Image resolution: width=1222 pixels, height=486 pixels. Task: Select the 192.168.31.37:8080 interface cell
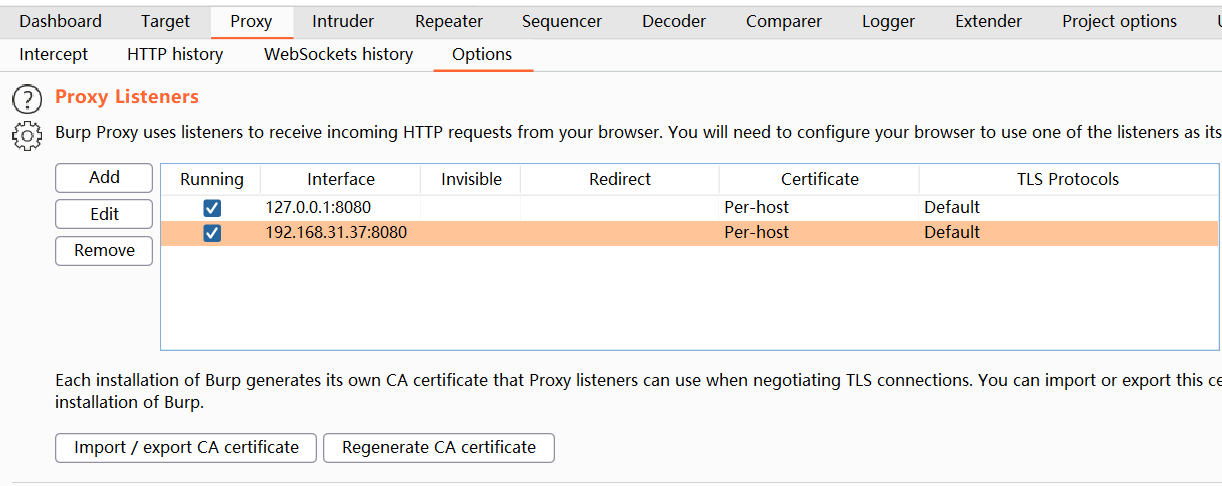(x=341, y=233)
